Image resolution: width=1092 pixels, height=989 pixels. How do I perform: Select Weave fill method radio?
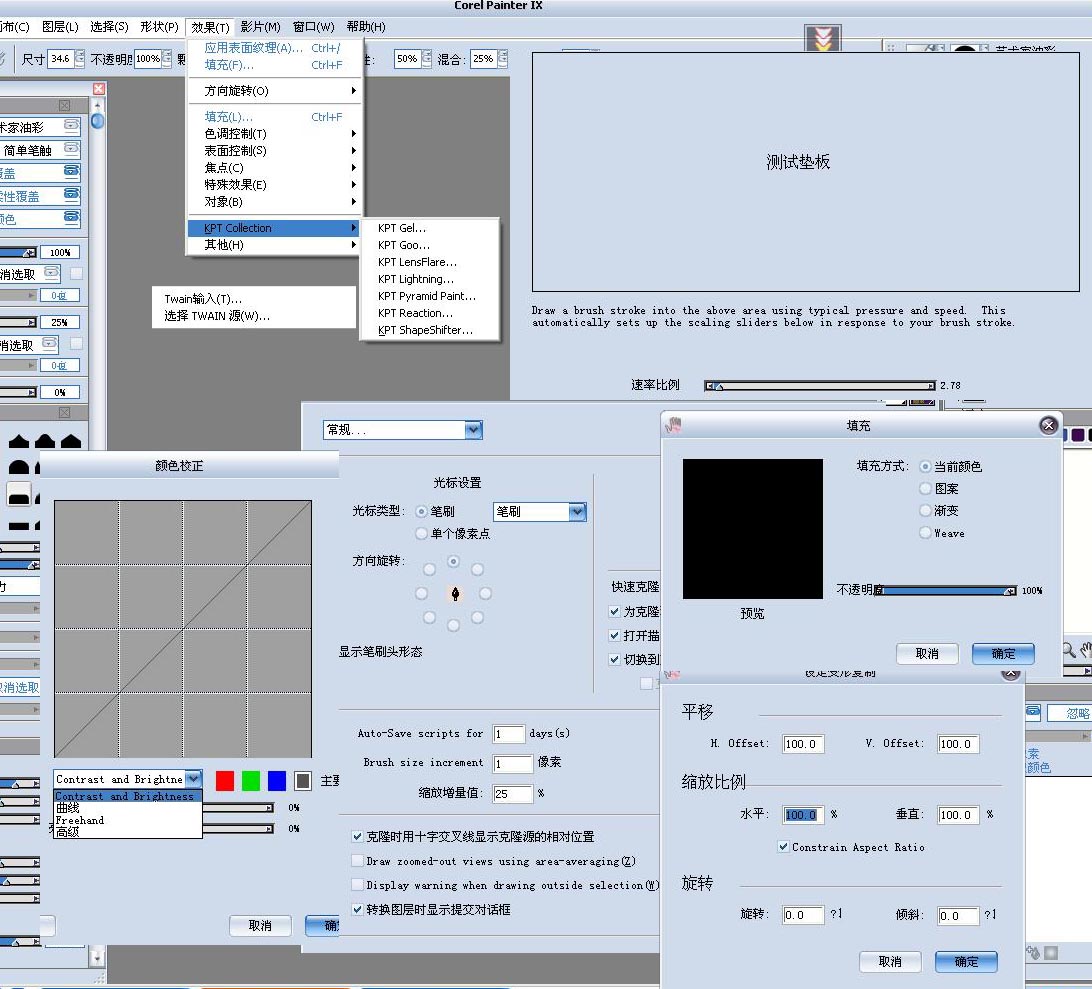click(925, 533)
